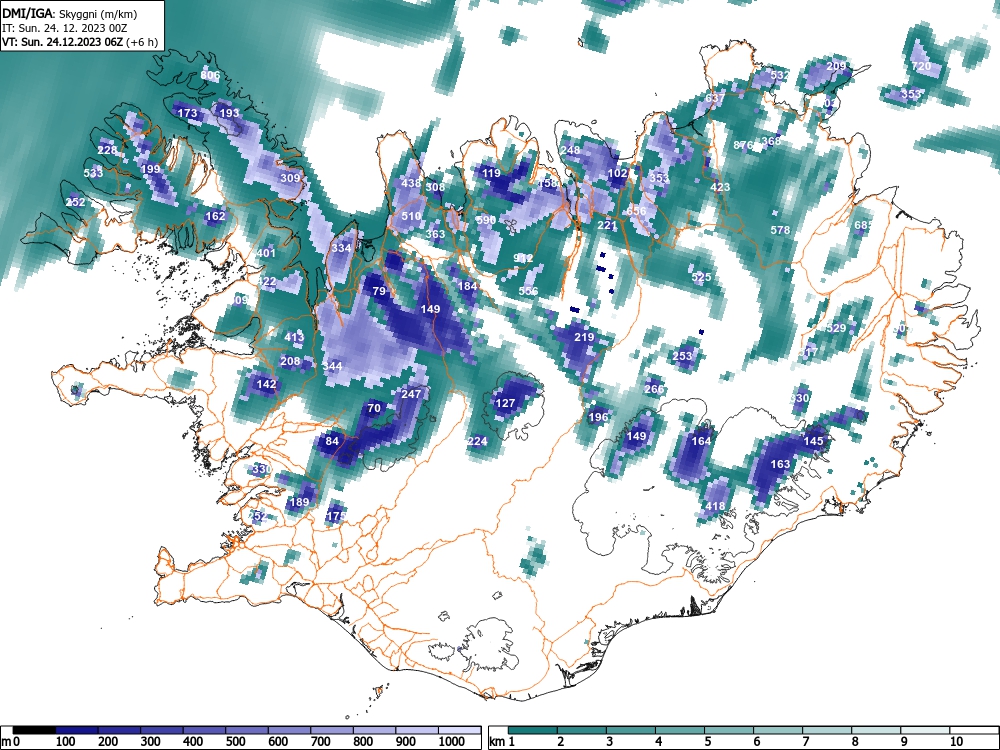Click the map value 189
The height and width of the screenshot is (750, 1000).
tap(299, 502)
